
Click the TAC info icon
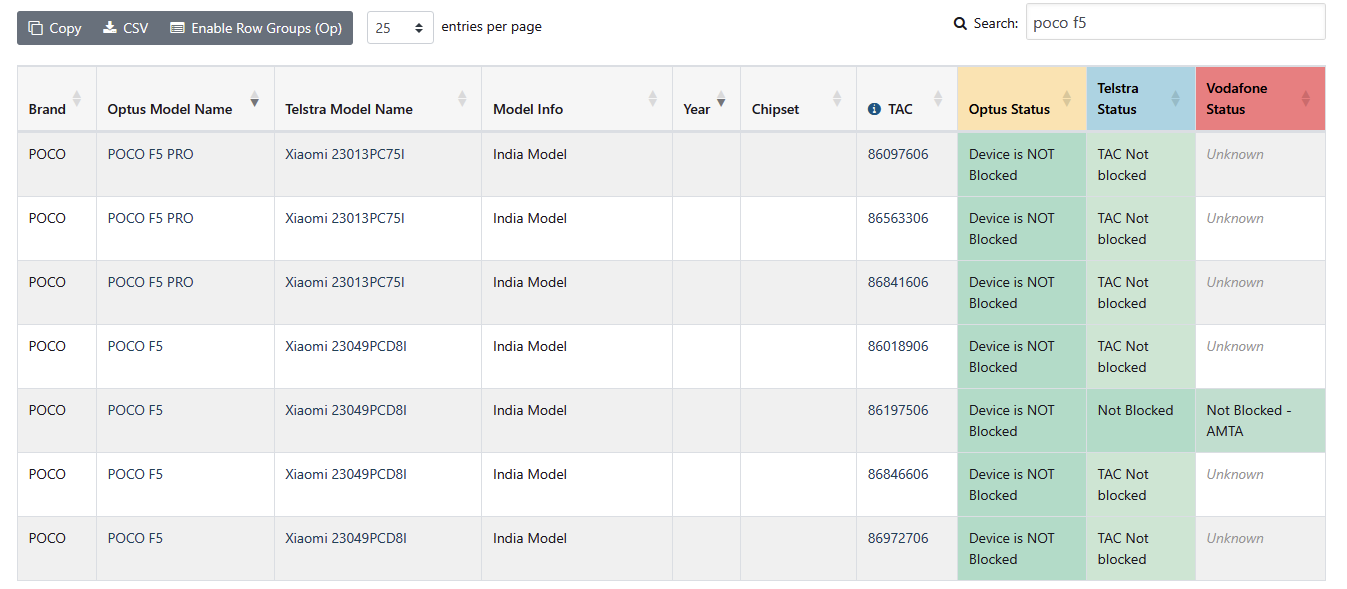[x=874, y=109]
